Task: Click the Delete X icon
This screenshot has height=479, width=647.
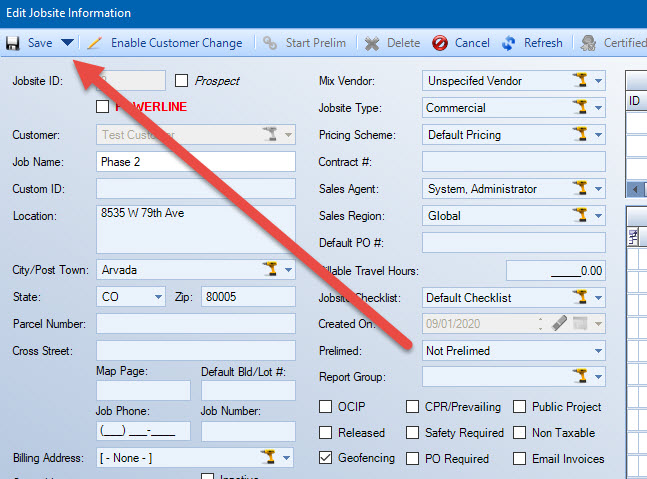Action: click(372, 43)
